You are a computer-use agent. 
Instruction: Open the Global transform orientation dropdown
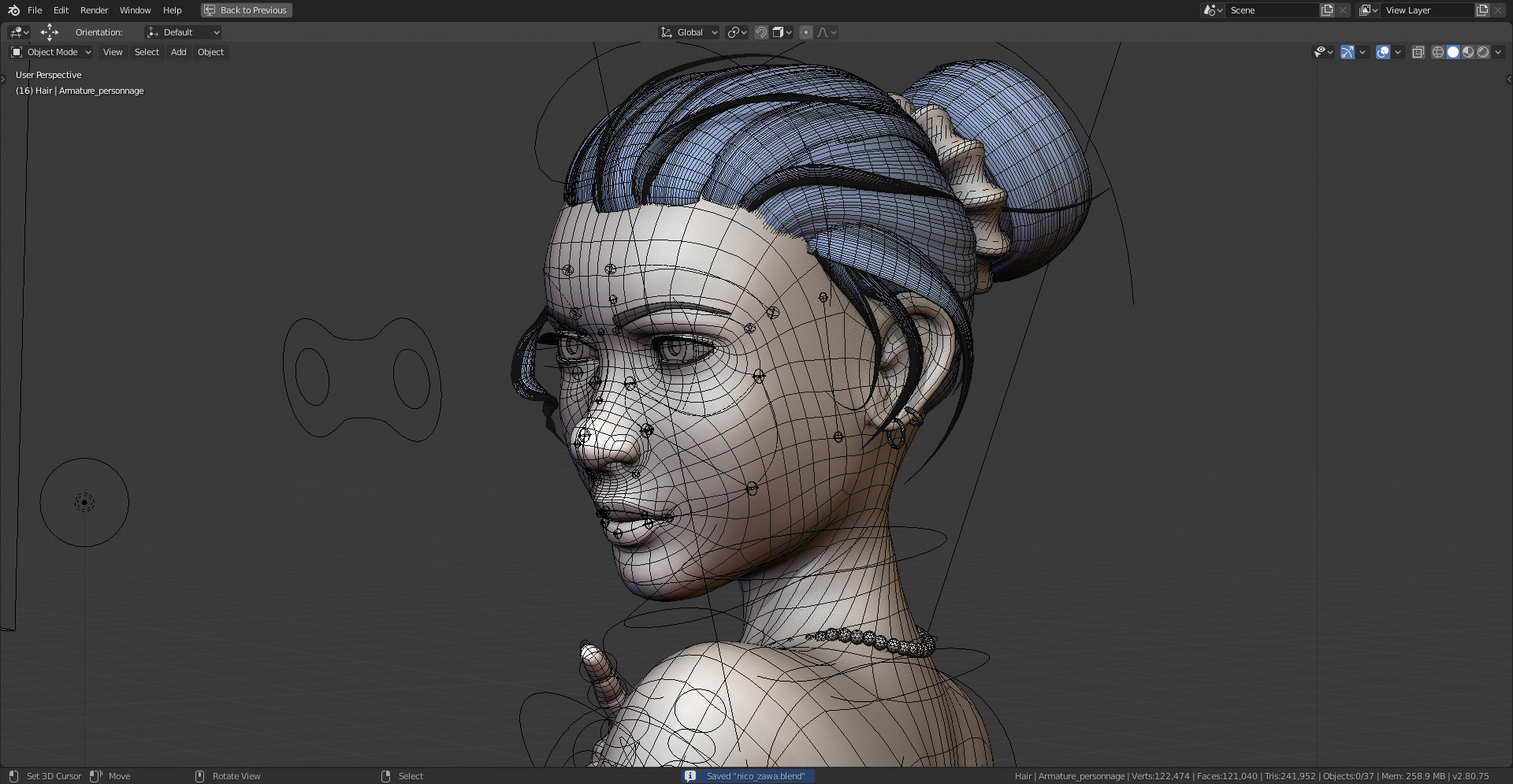[x=690, y=32]
